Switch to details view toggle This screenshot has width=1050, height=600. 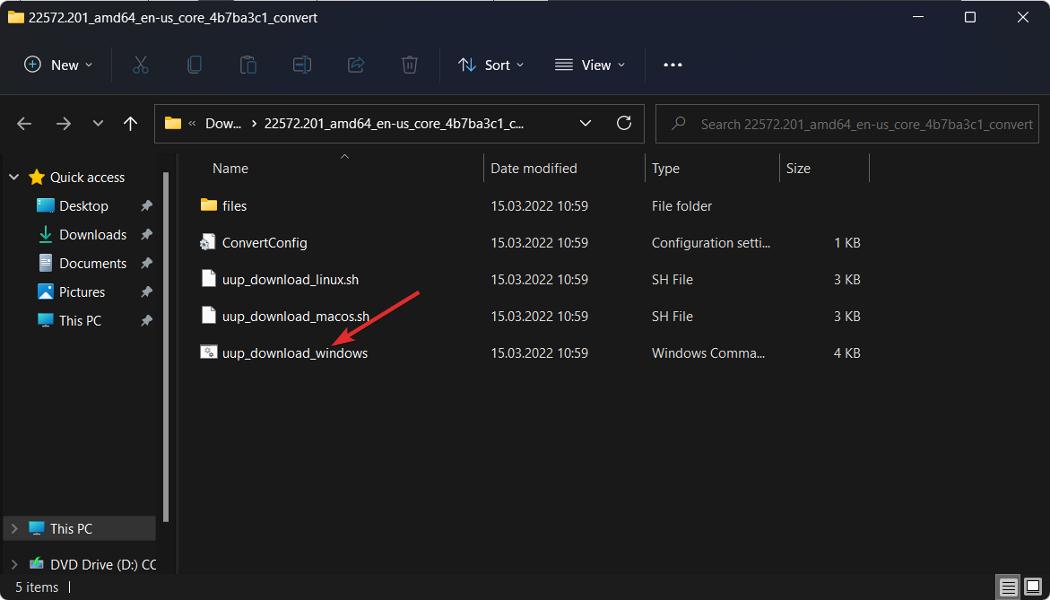[1009, 587]
